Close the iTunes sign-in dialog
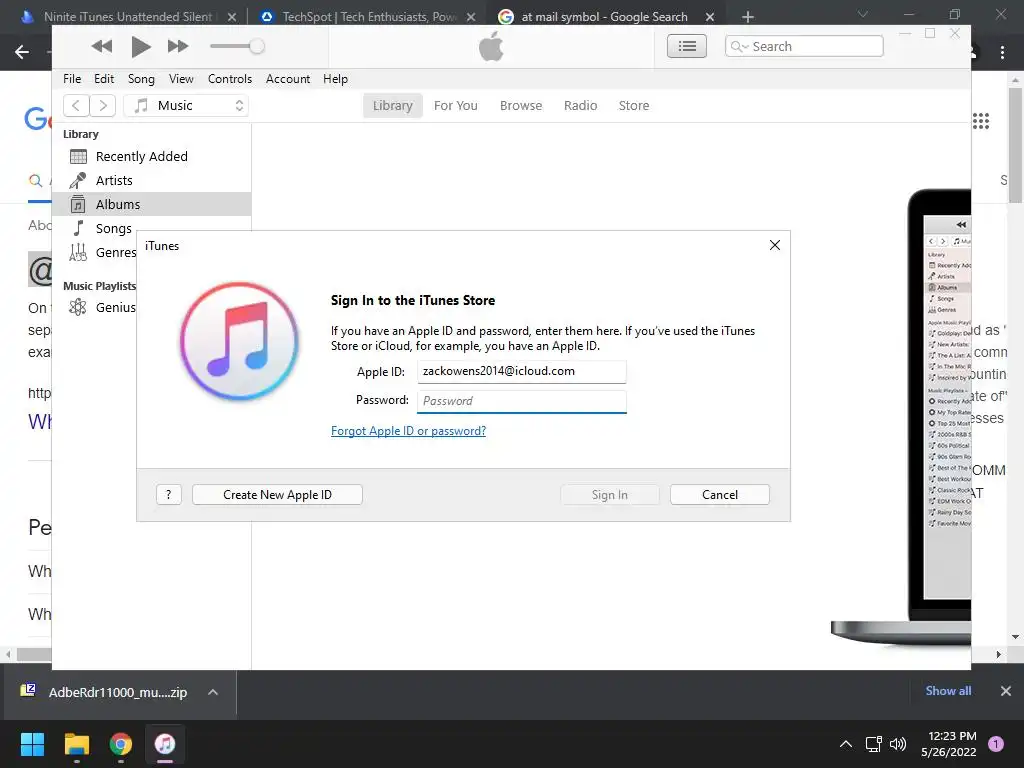The width and height of the screenshot is (1024, 768). pos(775,245)
